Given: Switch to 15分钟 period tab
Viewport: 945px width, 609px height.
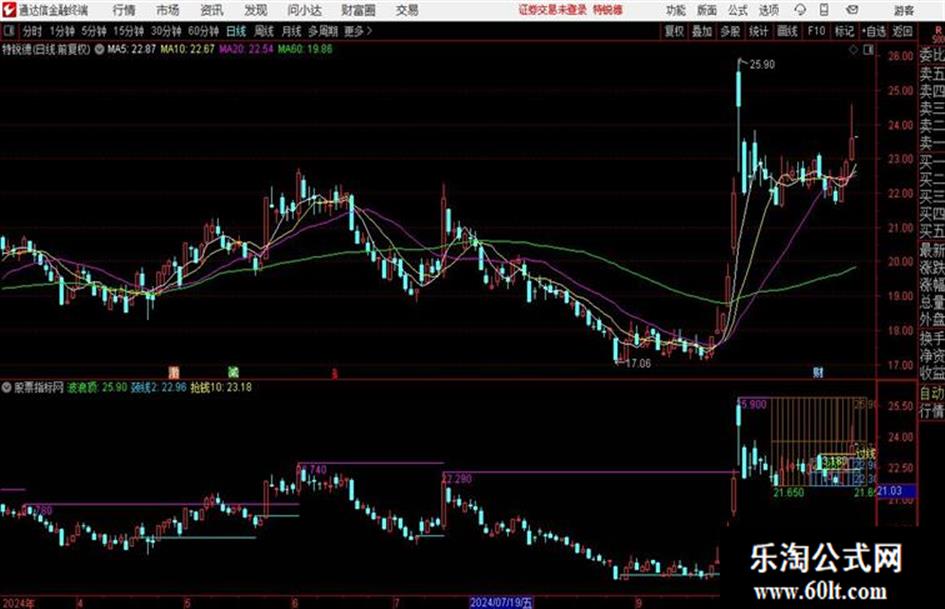Looking at the screenshot, I should [x=128, y=31].
